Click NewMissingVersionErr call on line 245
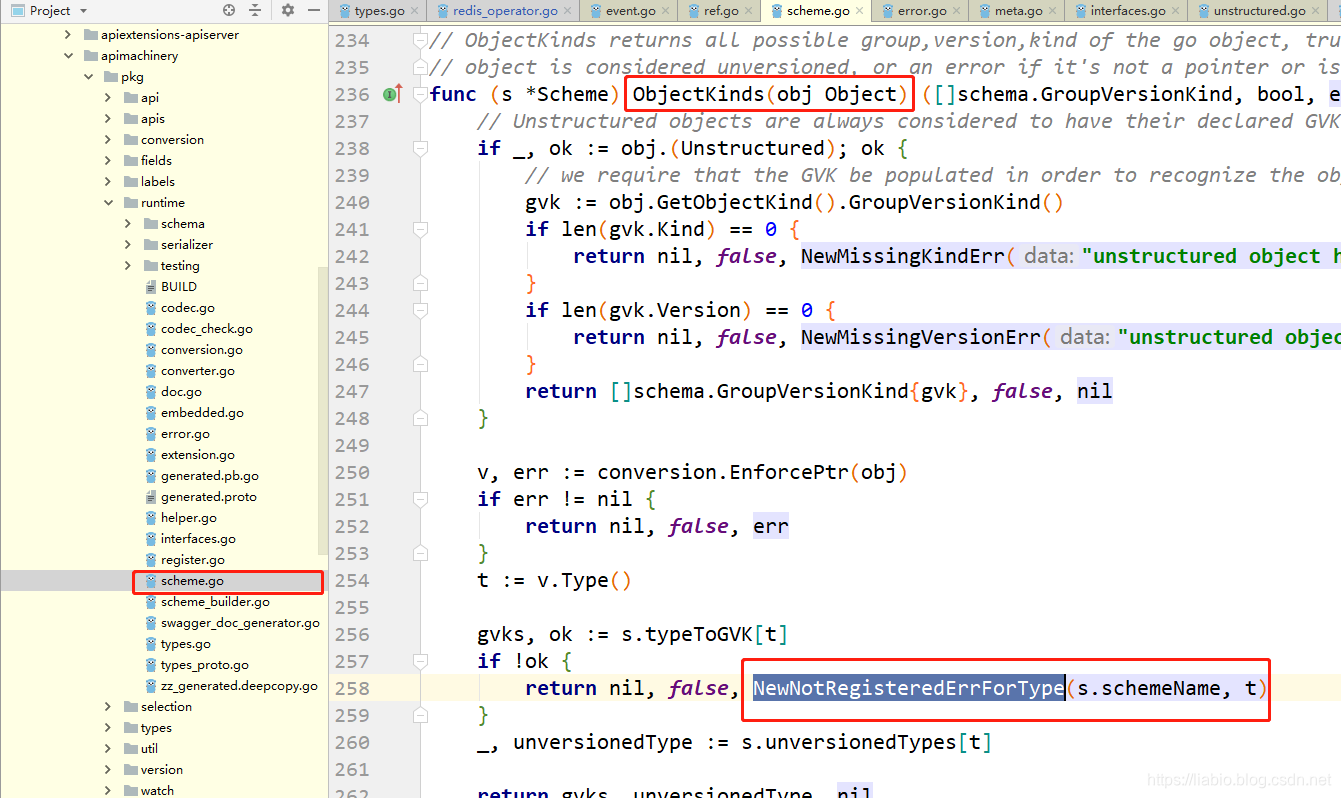Viewport: 1341px width, 798px height. (x=920, y=337)
